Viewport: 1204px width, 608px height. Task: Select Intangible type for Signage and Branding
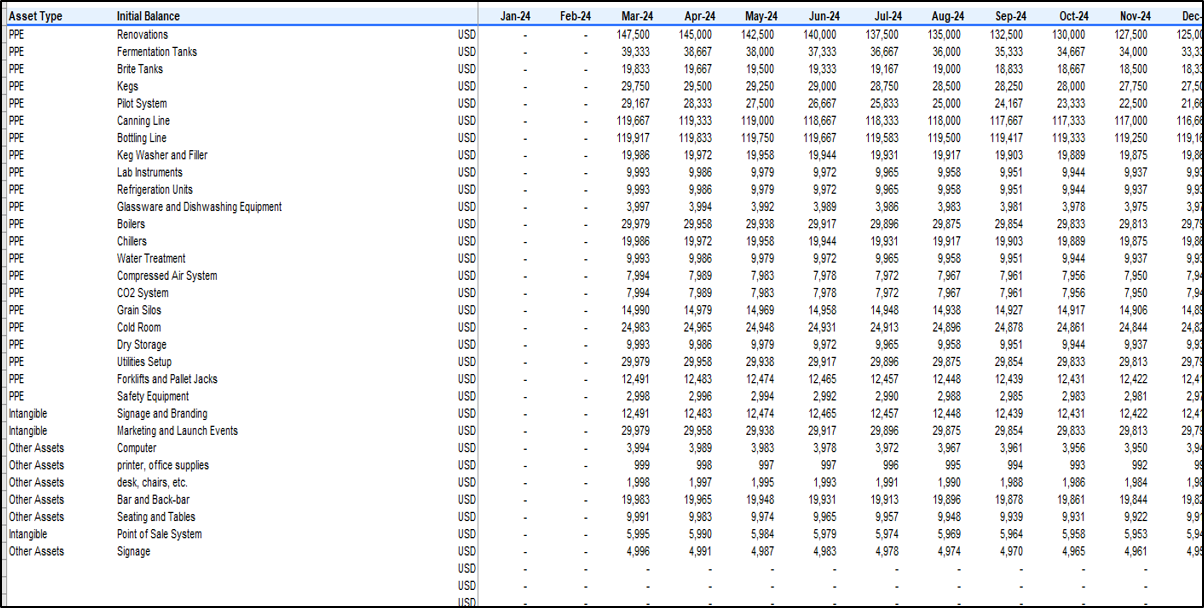pyautogui.click(x=28, y=414)
